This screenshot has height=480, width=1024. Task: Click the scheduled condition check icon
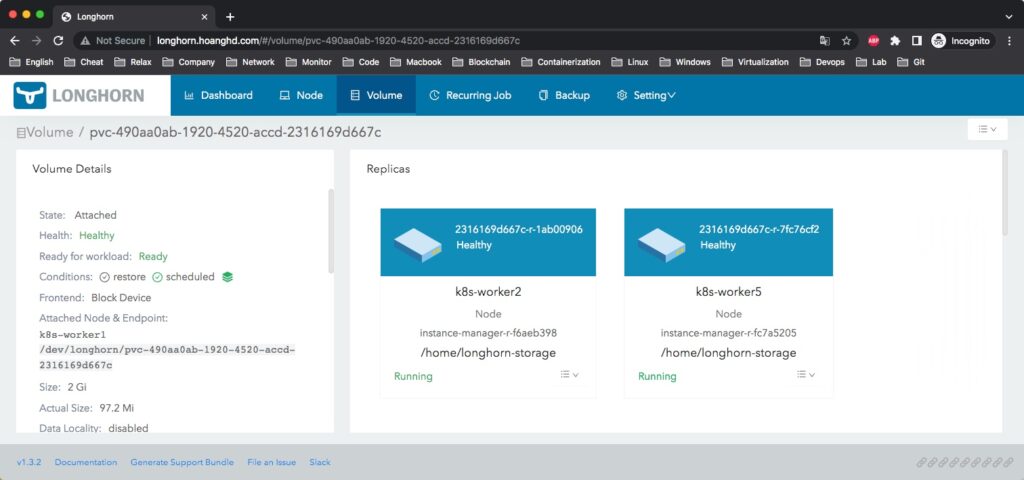(157, 277)
